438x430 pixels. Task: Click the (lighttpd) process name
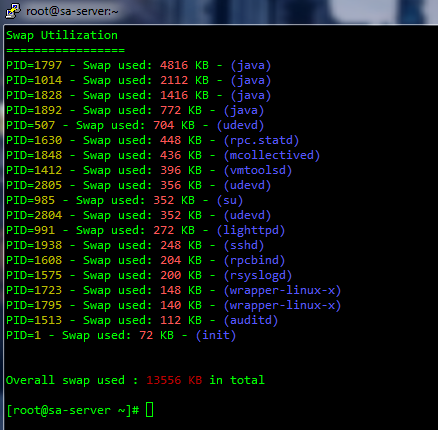click(x=251, y=230)
